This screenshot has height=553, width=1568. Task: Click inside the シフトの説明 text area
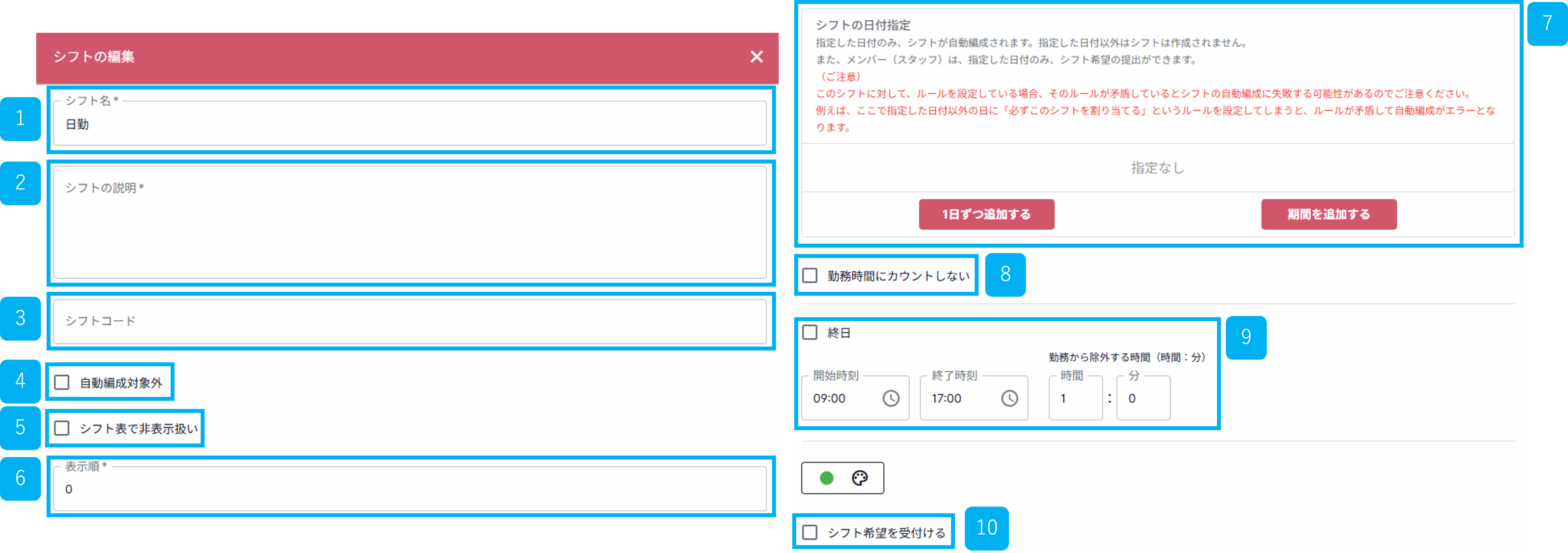coord(408,225)
